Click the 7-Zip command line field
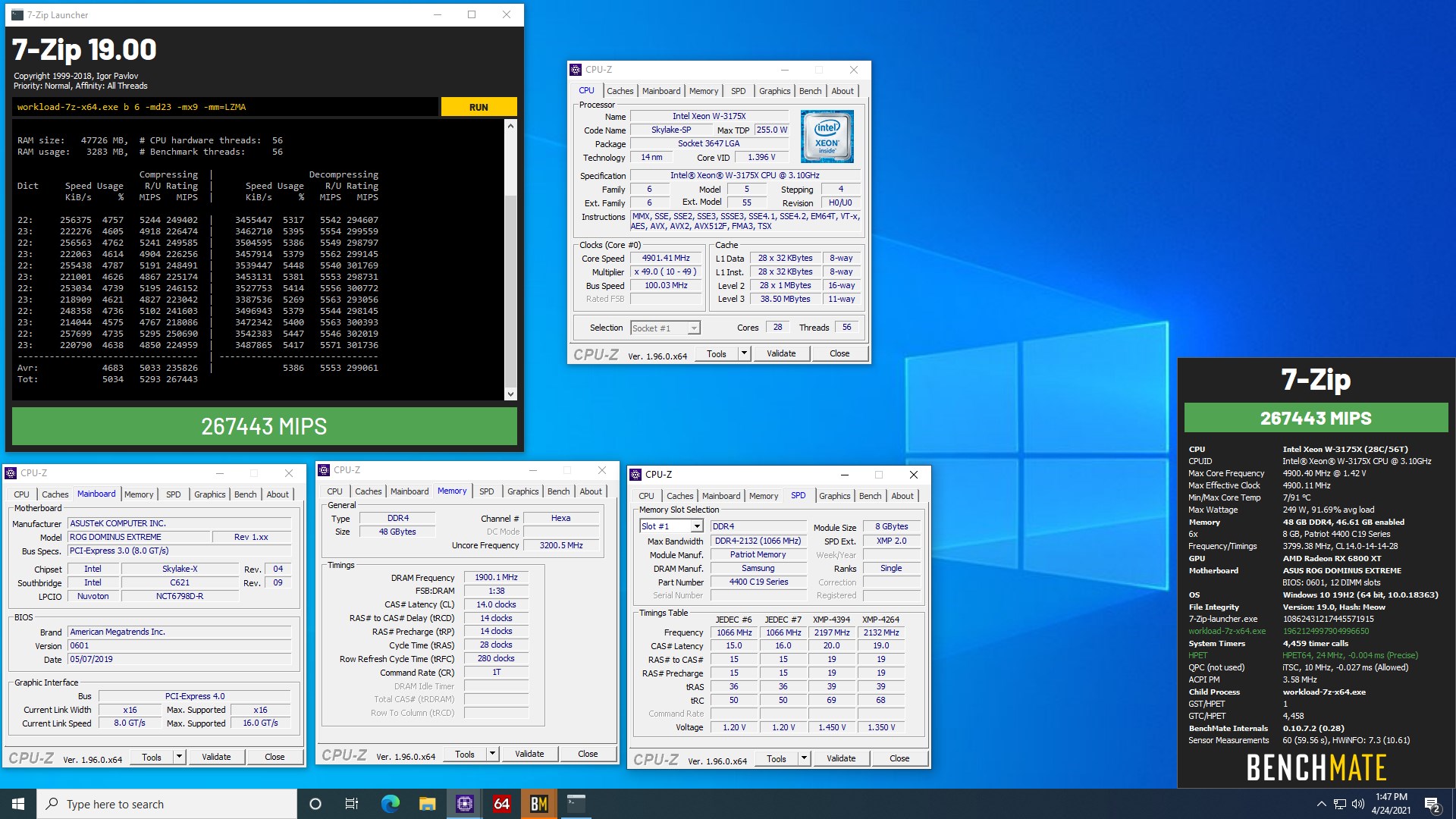Image resolution: width=1456 pixels, height=819 pixels. click(x=225, y=107)
